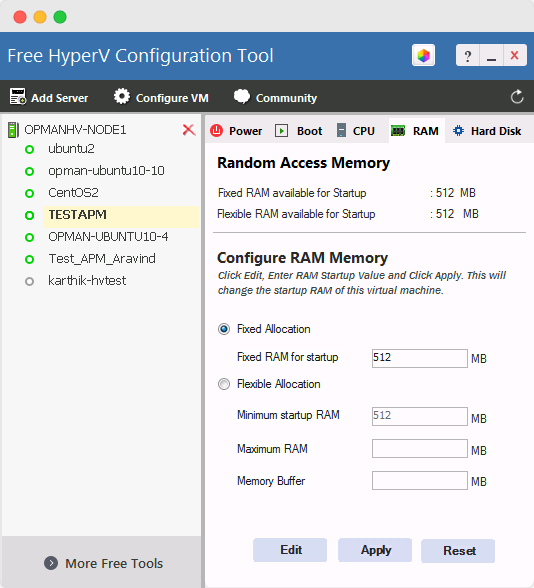Switch to the Power tab
Image resolution: width=534 pixels, height=588 pixels.
(236, 131)
